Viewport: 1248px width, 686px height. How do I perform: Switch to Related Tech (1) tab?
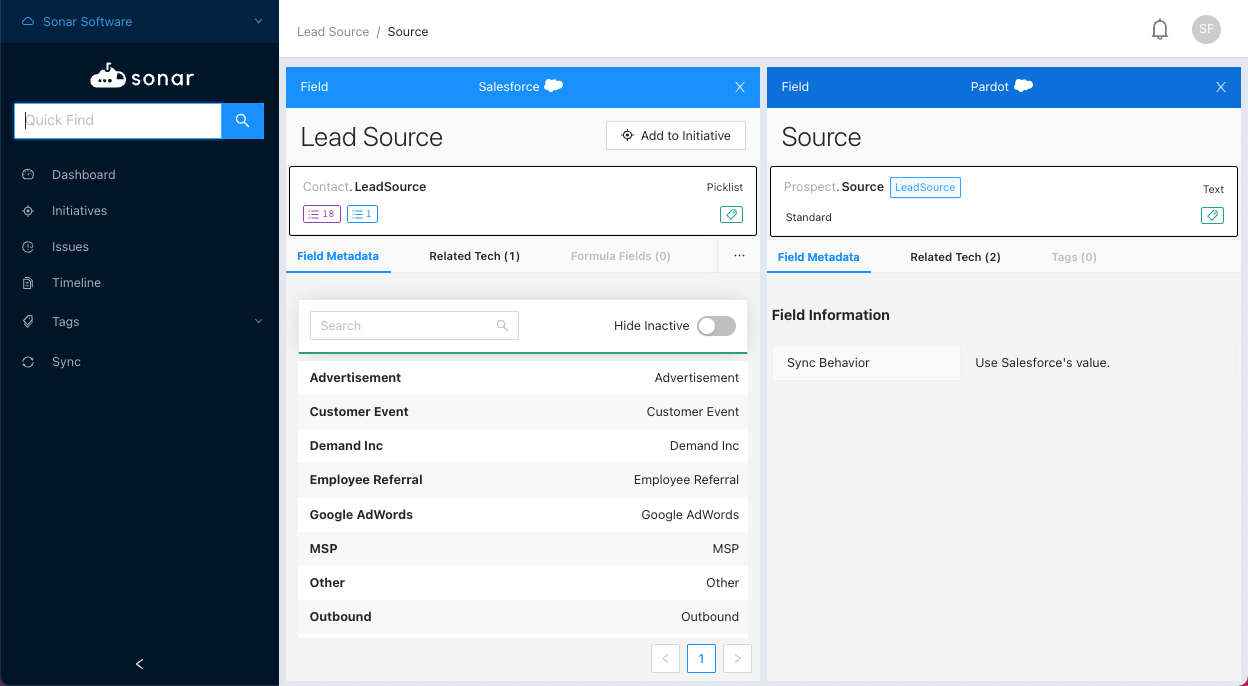click(x=474, y=256)
